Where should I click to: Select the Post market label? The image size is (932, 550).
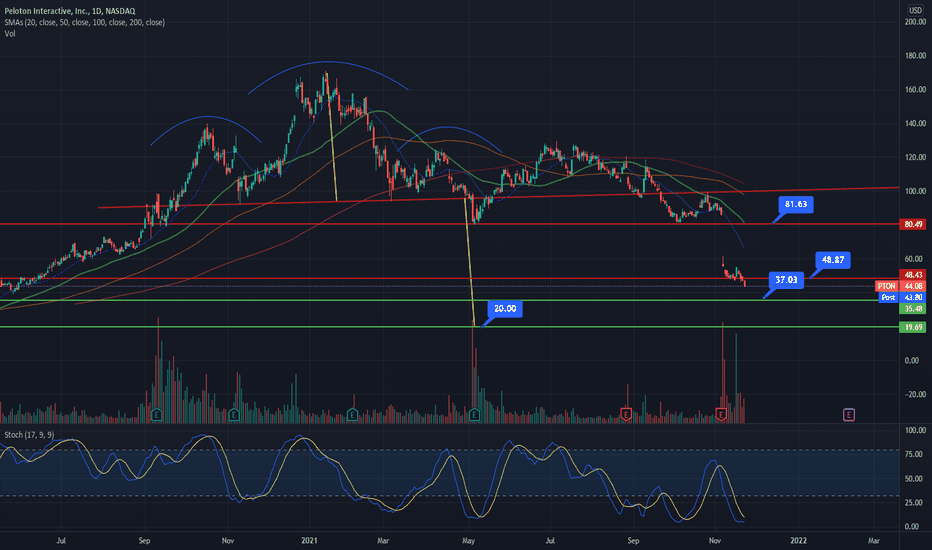point(888,297)
